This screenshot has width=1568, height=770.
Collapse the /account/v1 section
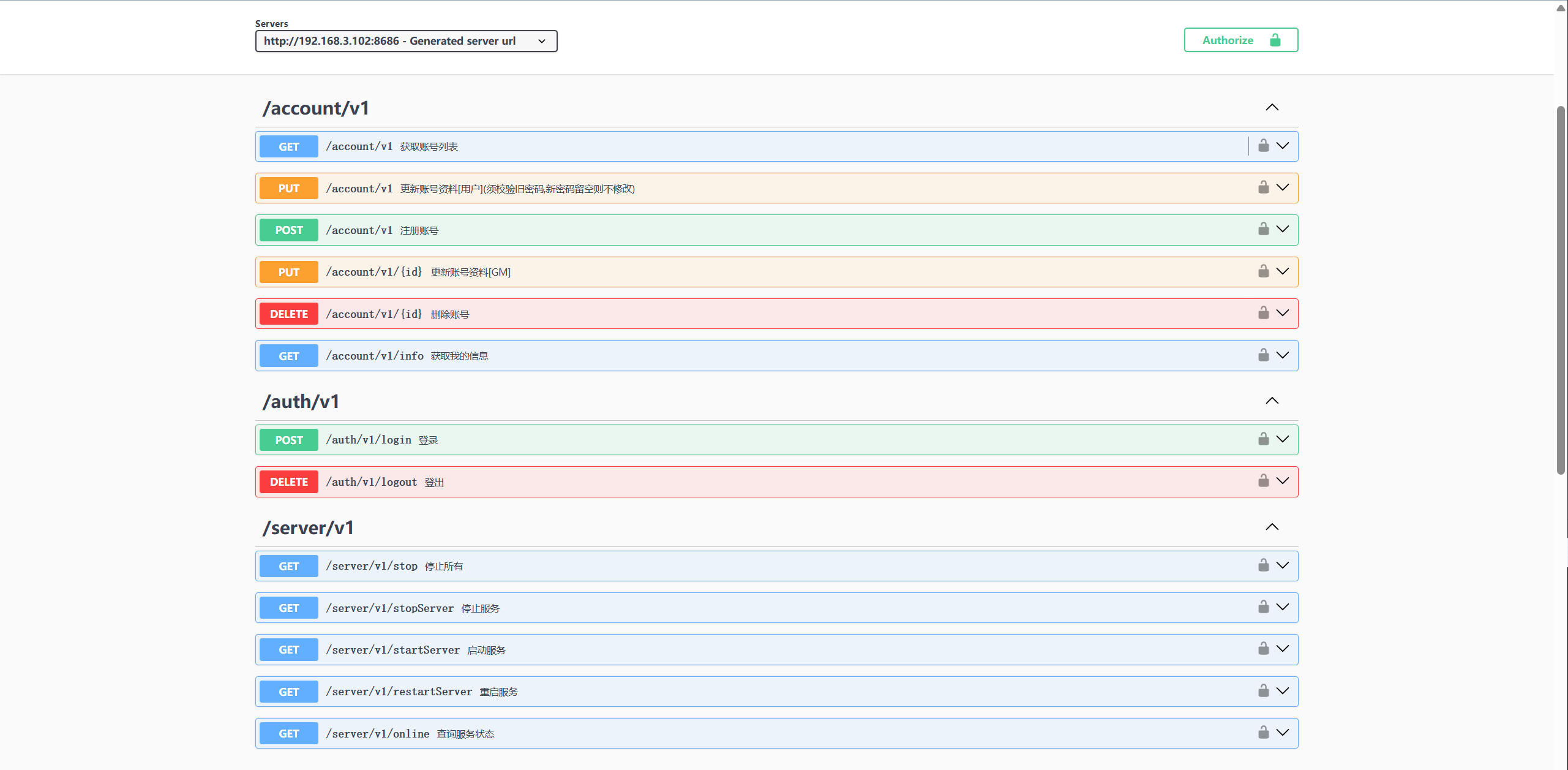tap(1272, 107)
